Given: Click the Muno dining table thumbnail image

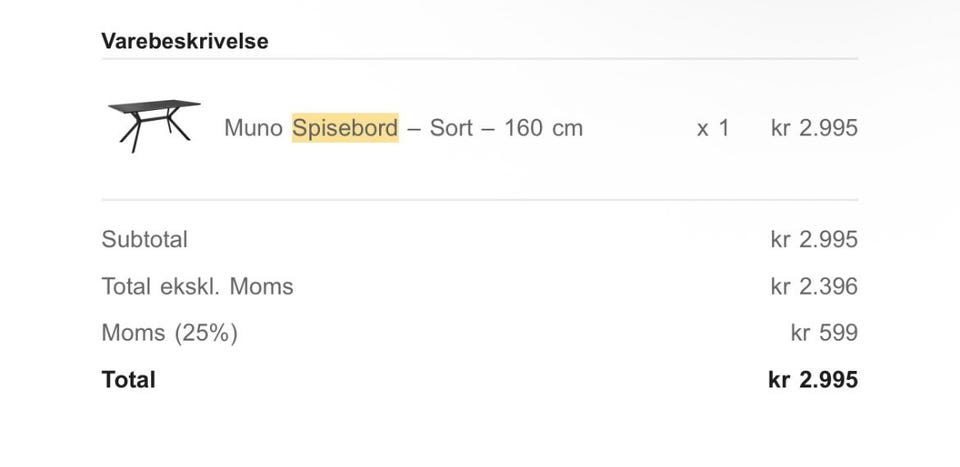Looking at the screenshot, I should click(x=154, y=125).
